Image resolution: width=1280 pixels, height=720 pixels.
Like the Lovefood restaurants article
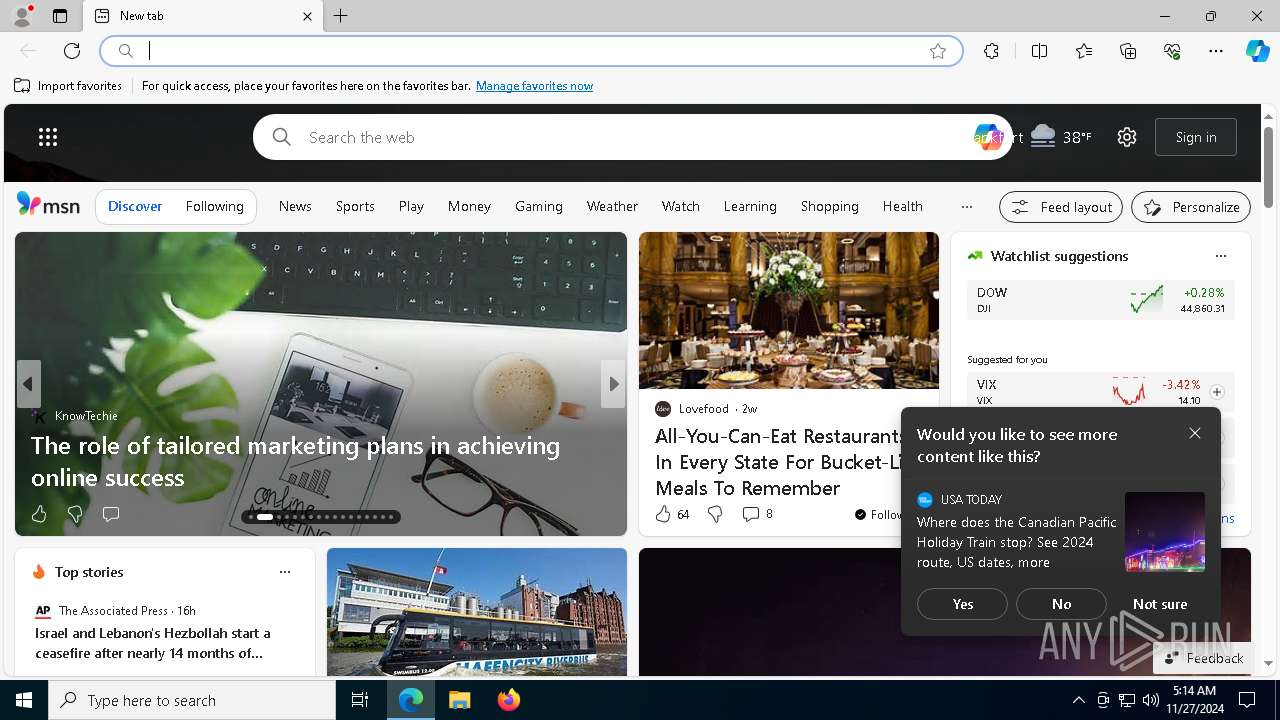coord(672,514)
